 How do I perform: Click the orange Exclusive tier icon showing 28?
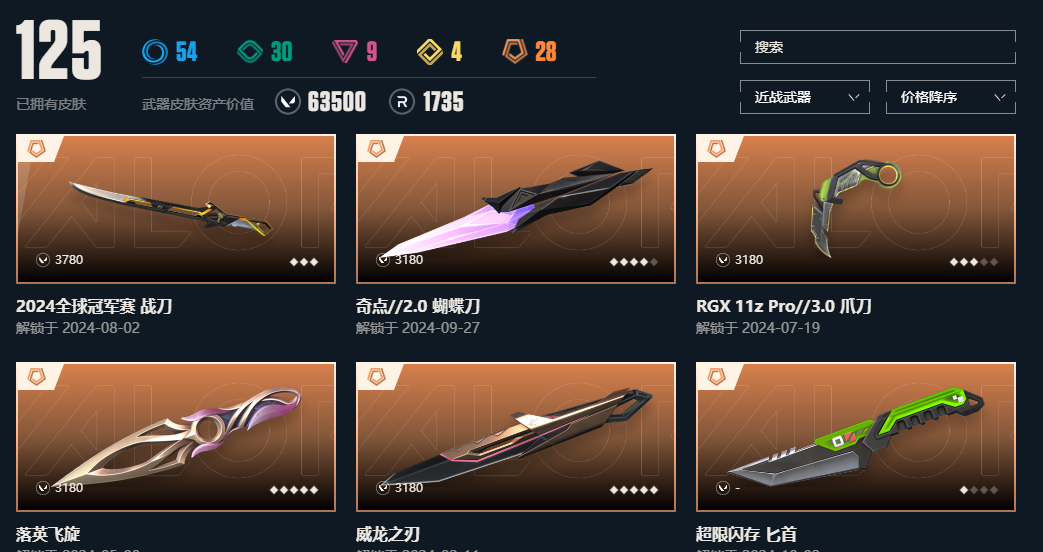tap(515, 51)
